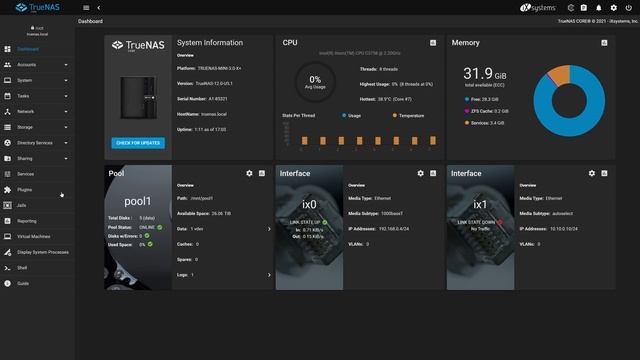The image size is (640, 360).
Task: Click the iXsystems logo in top bar
Action: (538, 8)
